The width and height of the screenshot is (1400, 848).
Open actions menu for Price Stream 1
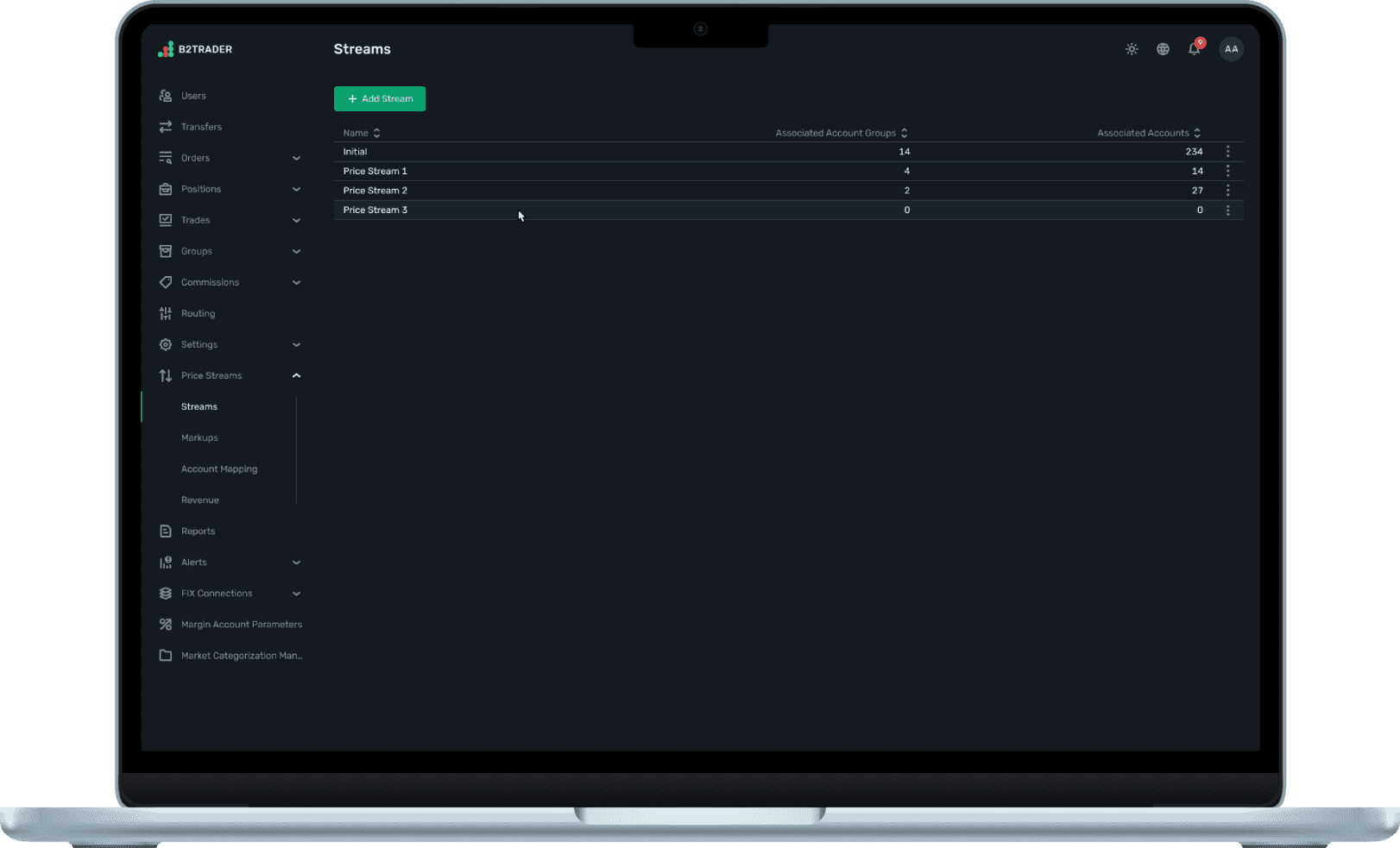(x=1228, y=171)
